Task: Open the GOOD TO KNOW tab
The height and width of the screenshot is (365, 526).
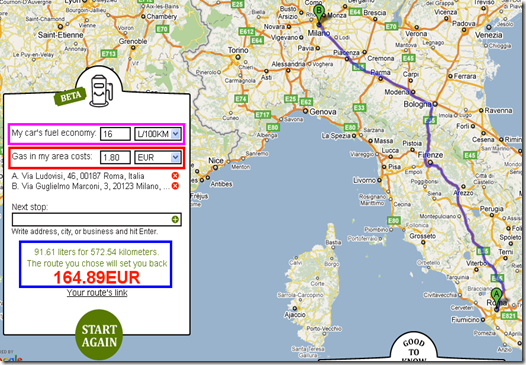Action: pyautogui.click(x=413, y=351)
